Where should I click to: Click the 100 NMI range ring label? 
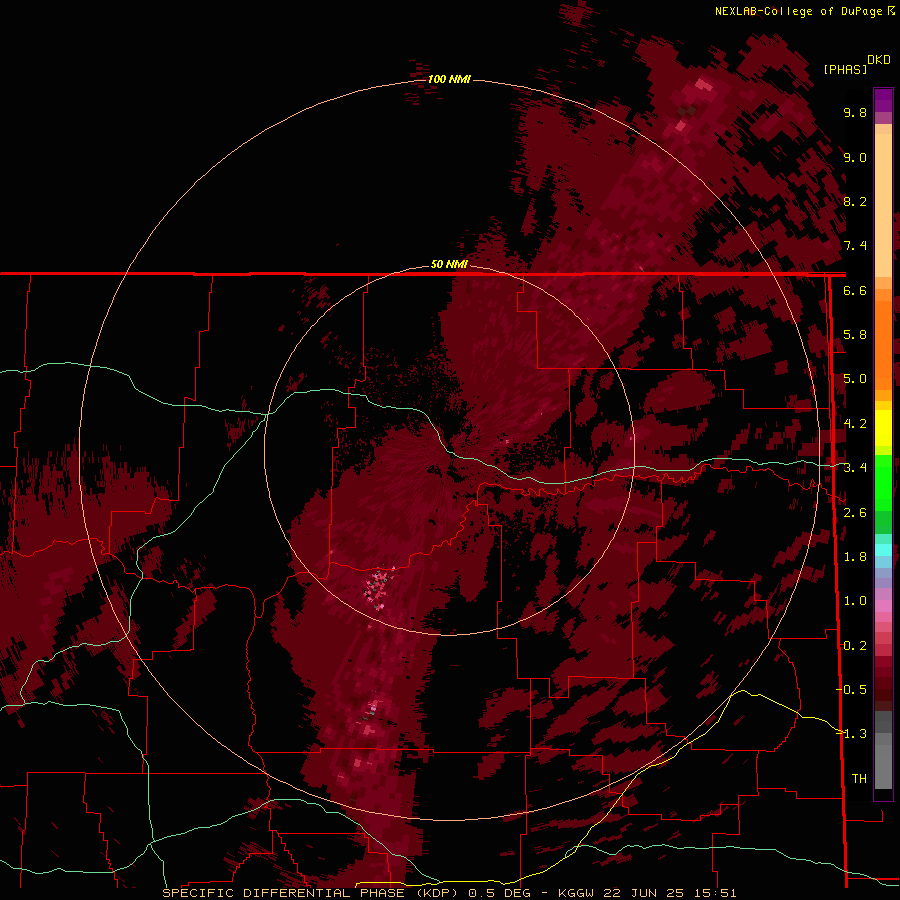click(x=449, y=79)
